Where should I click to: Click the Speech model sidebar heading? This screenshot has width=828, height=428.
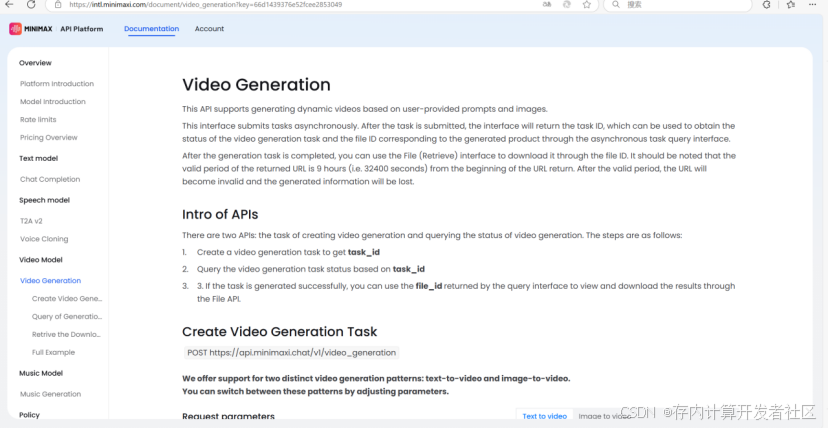(44, 200)
